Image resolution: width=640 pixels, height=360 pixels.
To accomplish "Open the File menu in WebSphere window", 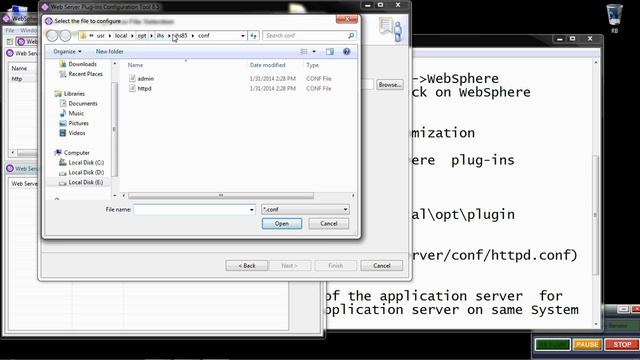I will coord(10,30).
